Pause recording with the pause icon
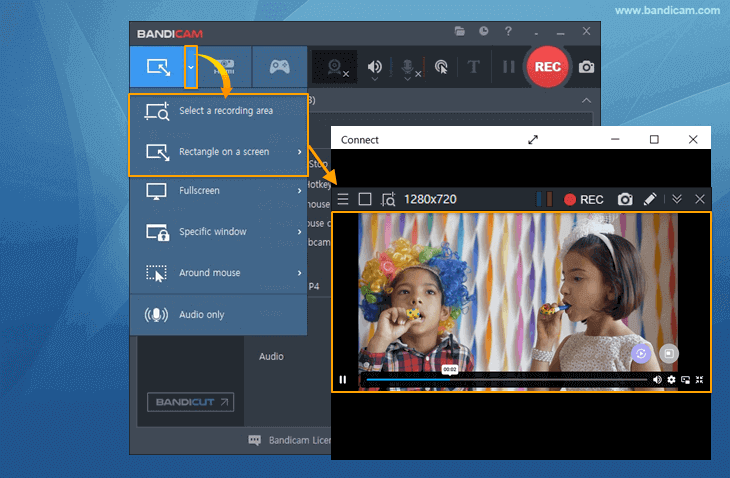Screen dimensions: 730x478 (509, 67)
